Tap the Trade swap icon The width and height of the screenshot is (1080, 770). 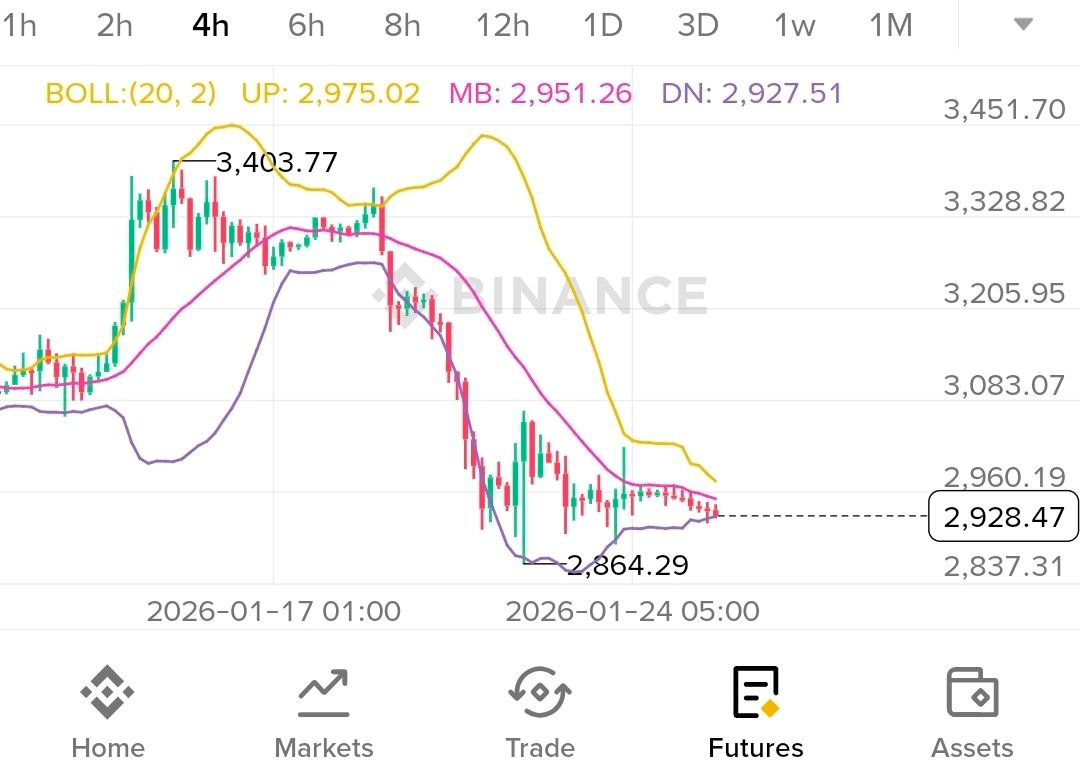point(539,693)
